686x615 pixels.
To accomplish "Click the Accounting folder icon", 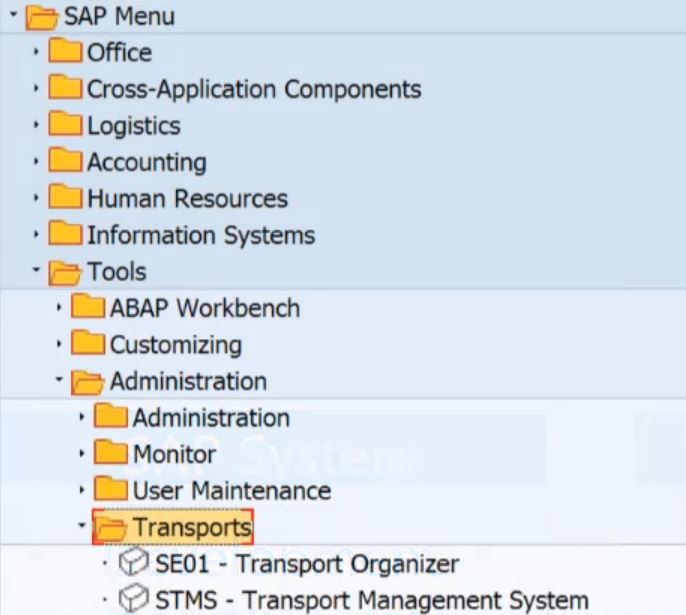I will point(65,161).
